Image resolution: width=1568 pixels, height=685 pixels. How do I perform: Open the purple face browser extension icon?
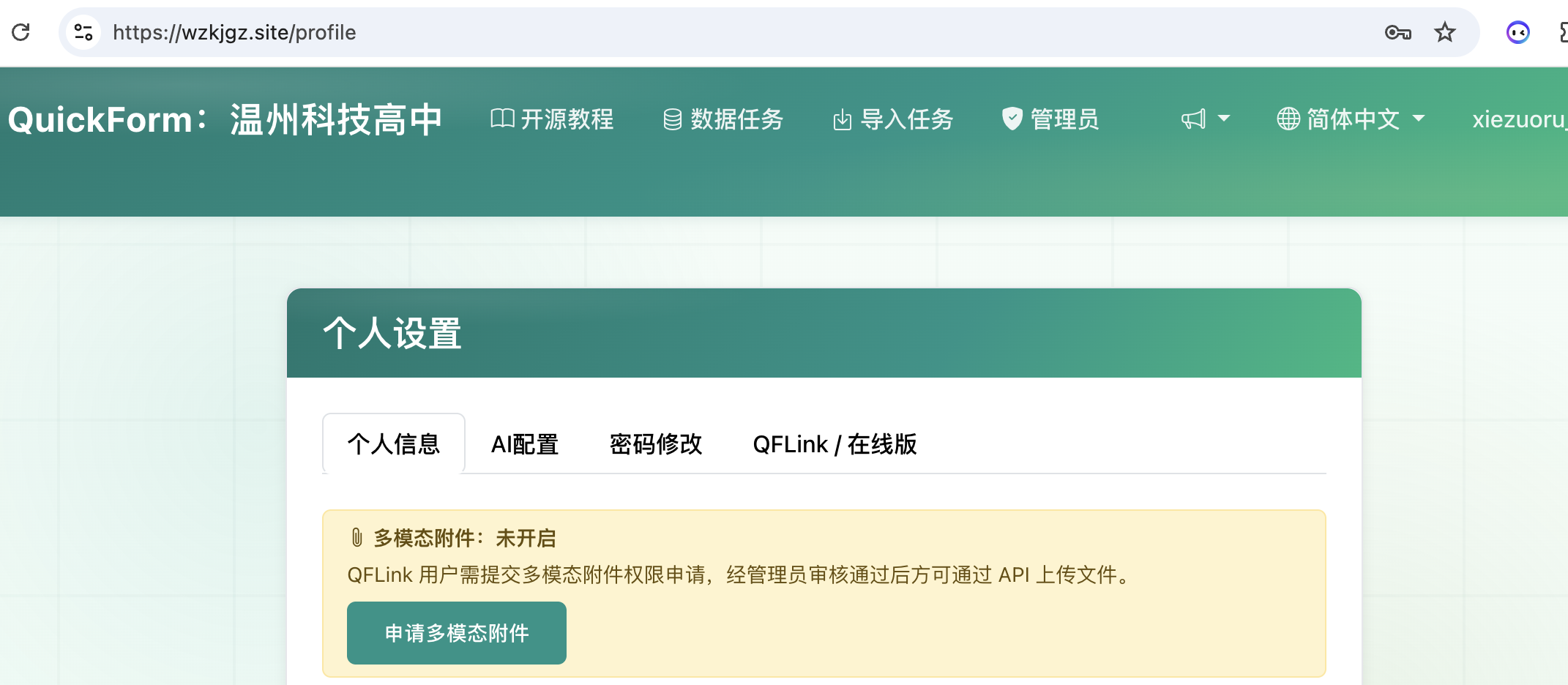click(x=1517, y=32)
